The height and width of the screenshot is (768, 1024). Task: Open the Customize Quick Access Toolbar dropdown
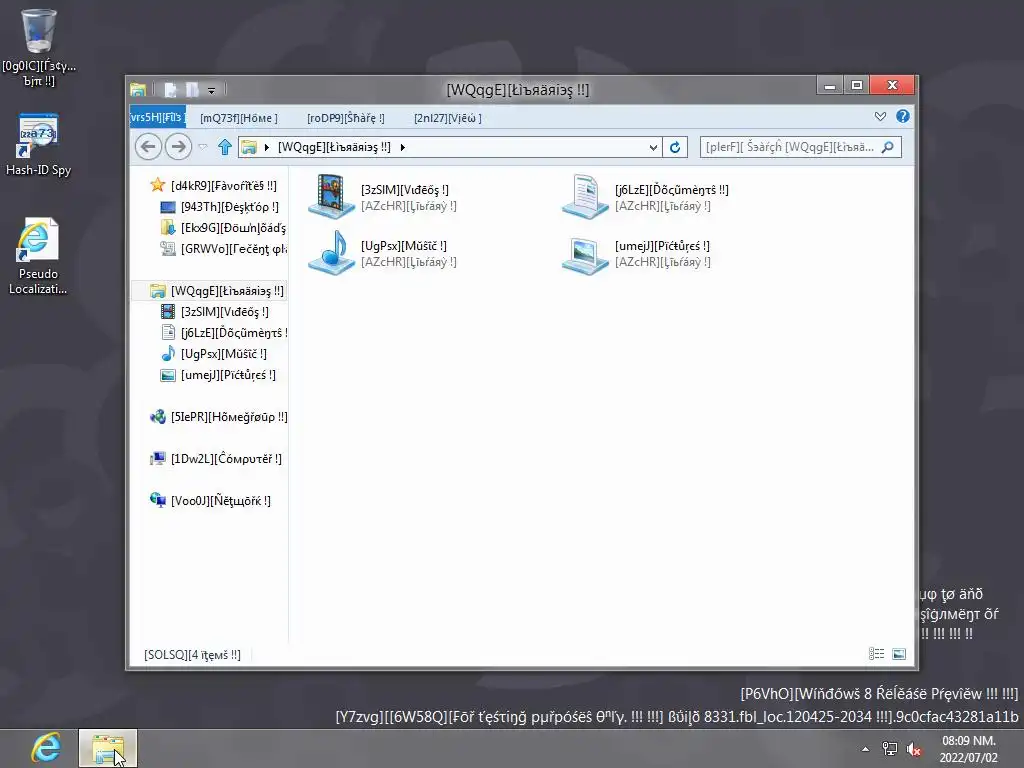click(x=211, y=90)
